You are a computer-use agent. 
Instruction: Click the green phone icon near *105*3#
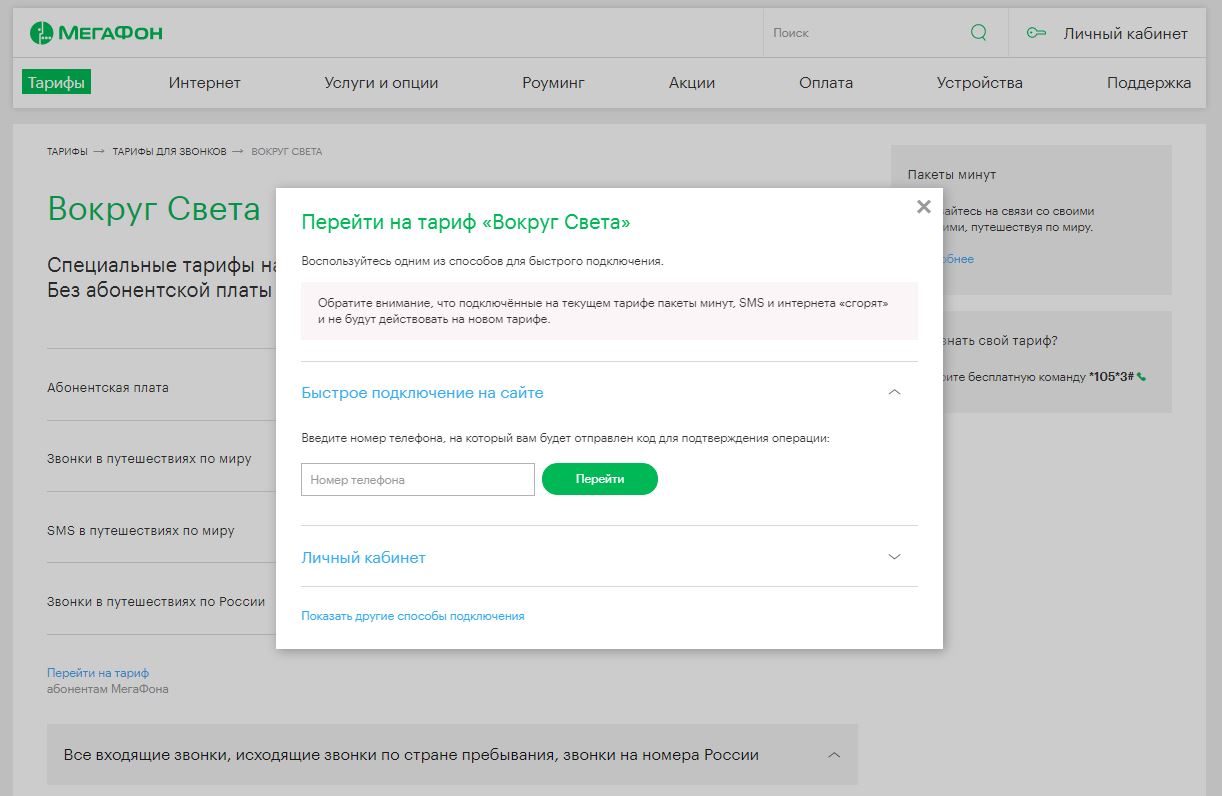coord(1142,378)
